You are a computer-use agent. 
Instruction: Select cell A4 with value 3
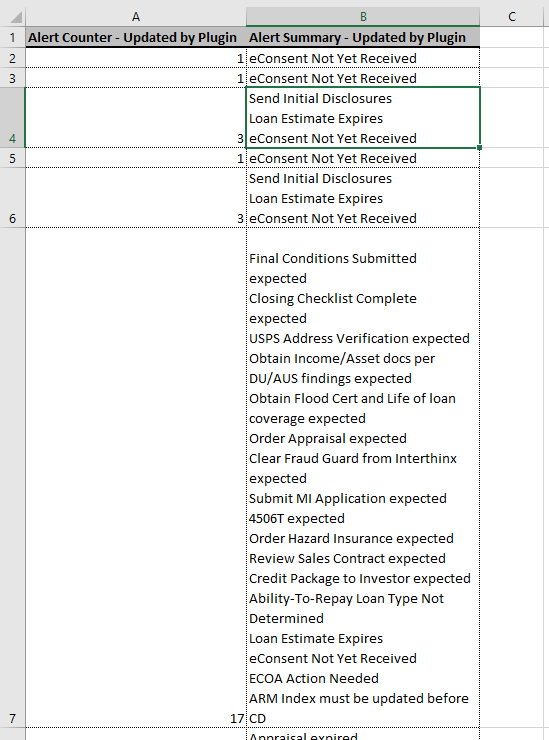pyautogui.click(x=136, y=118)
